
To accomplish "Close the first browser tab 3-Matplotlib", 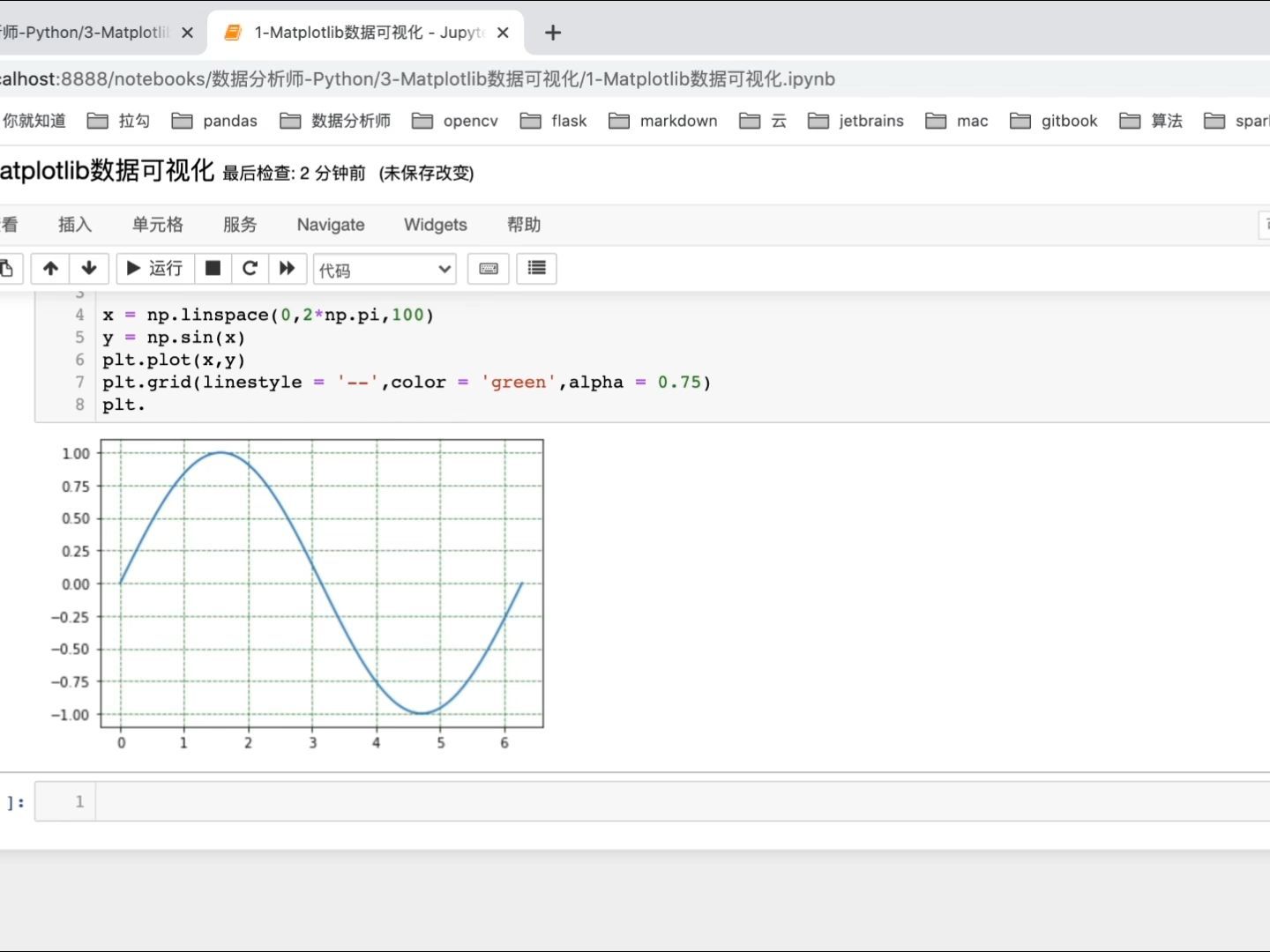I will coord(187,33).
